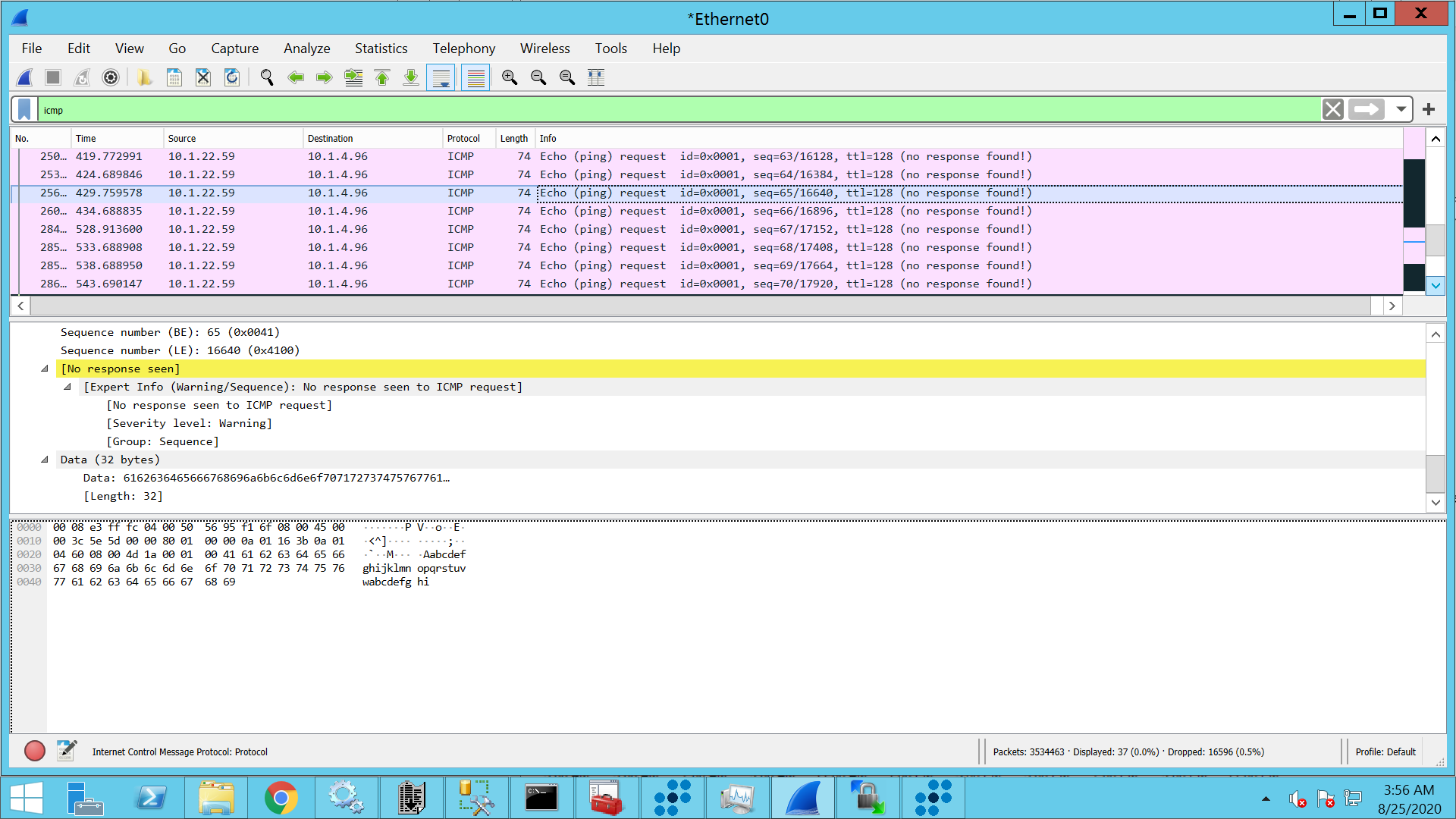
Task: Toggle packet colorization rules
Action: coord(476,77)
